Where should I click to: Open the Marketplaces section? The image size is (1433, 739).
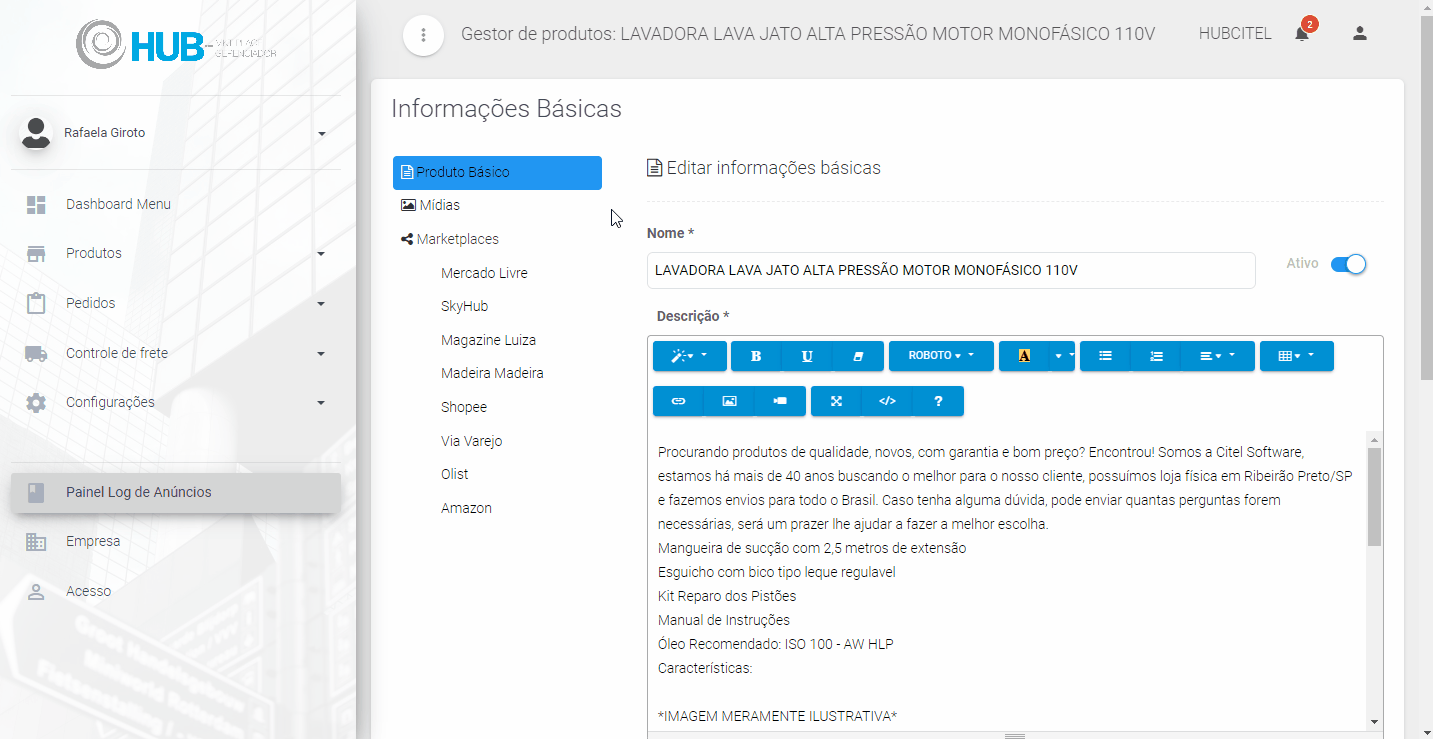[x=449, y=239]
